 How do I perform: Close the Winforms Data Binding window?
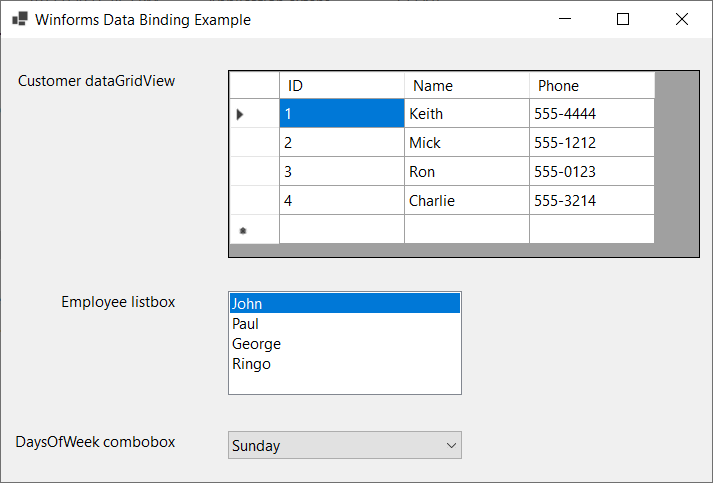click(682, 19)
